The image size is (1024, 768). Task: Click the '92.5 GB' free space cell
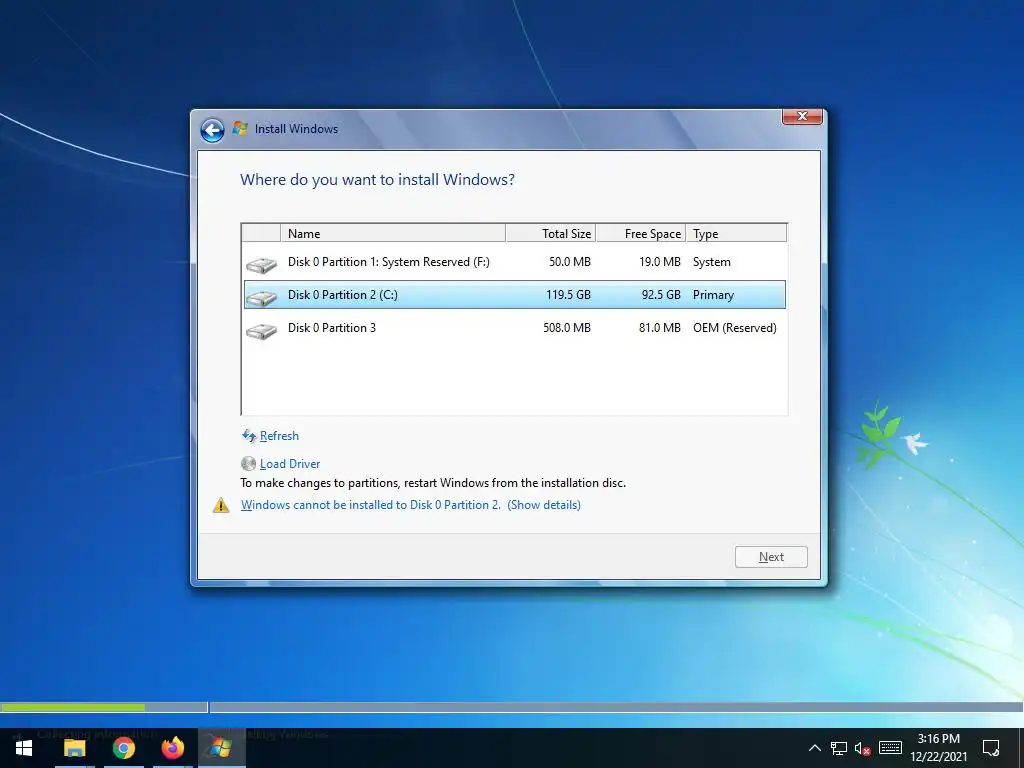click(661, 295)
